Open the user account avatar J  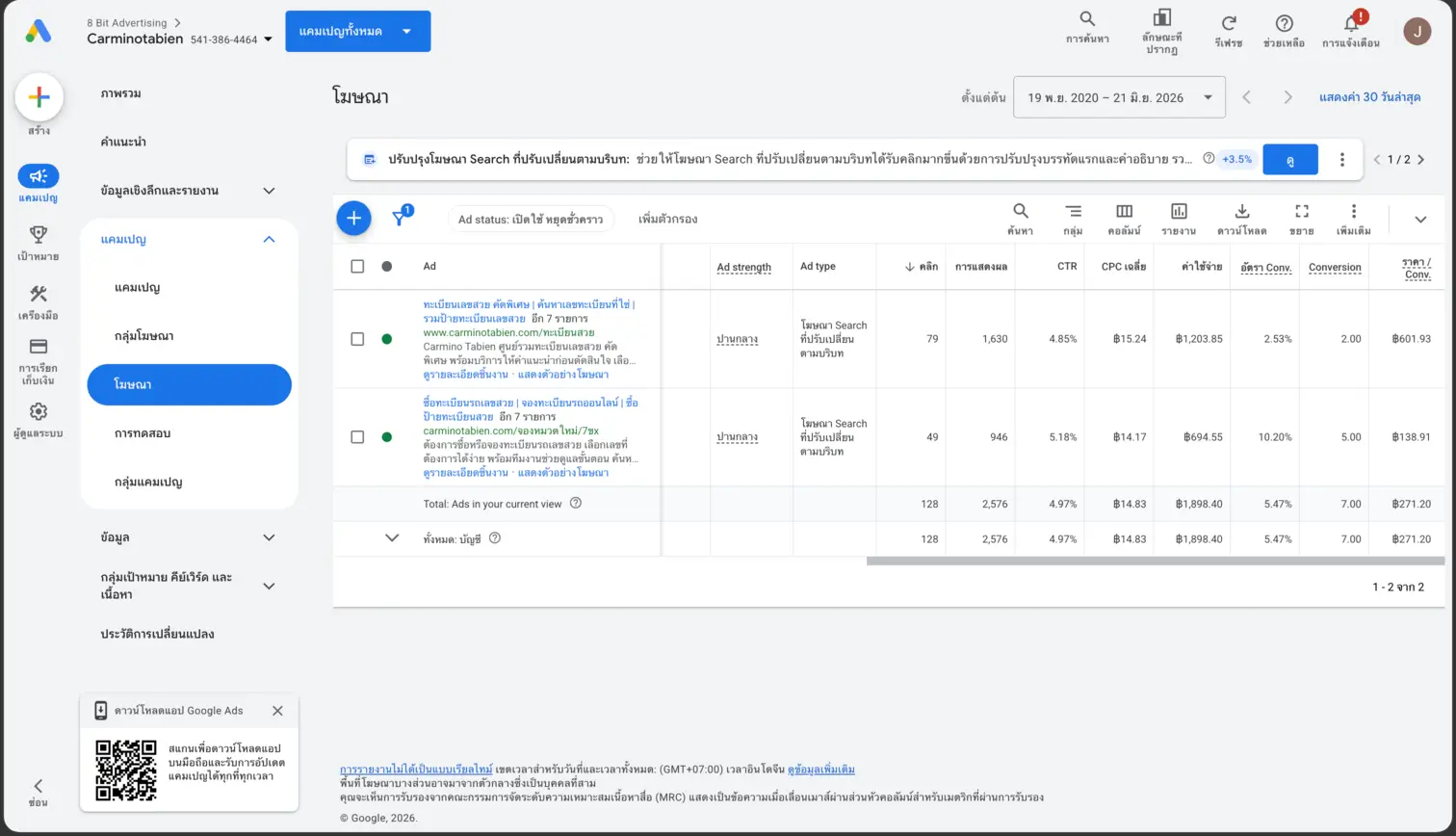pyautogui.click(x=1417, y=32)
